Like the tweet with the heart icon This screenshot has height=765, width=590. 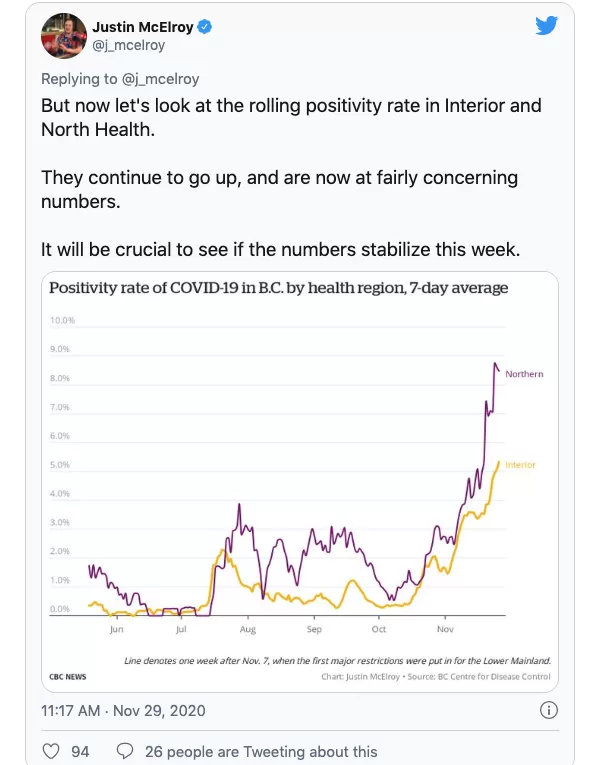(x=51, y=751)
